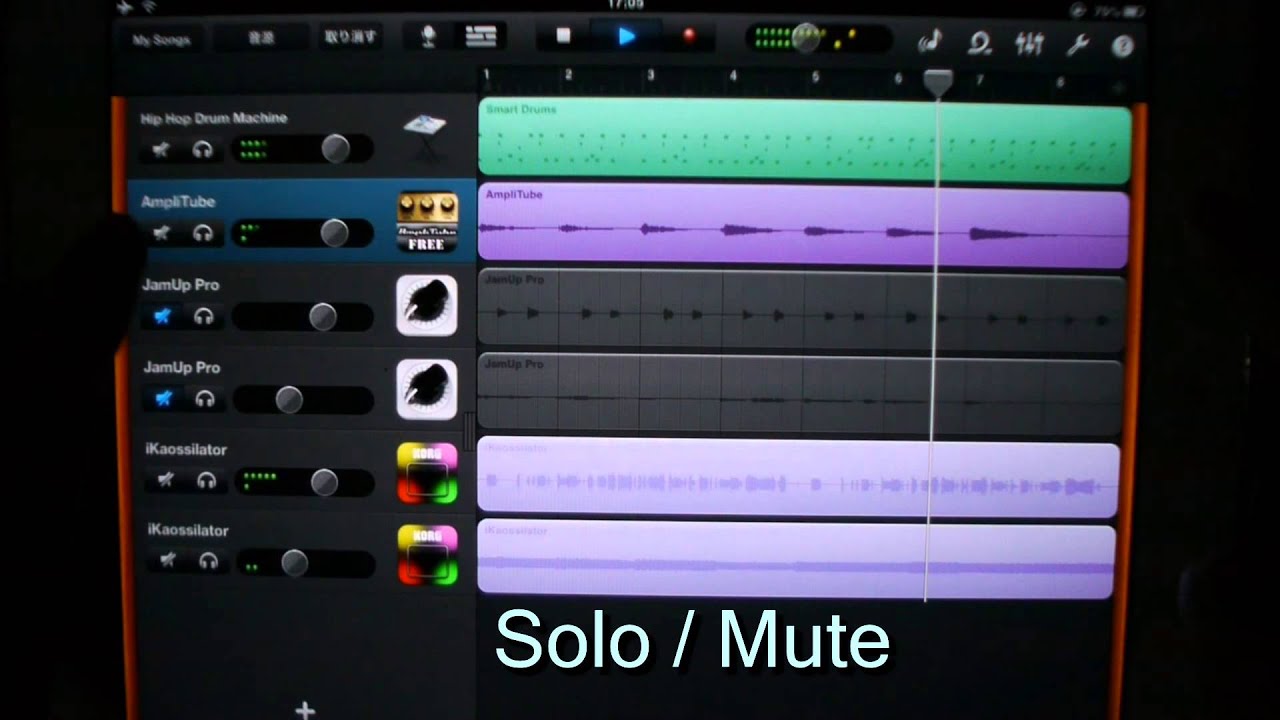Open the second iKaossilator KORG icon
This screenshot has height=720, width=1280.
point(427,554)
